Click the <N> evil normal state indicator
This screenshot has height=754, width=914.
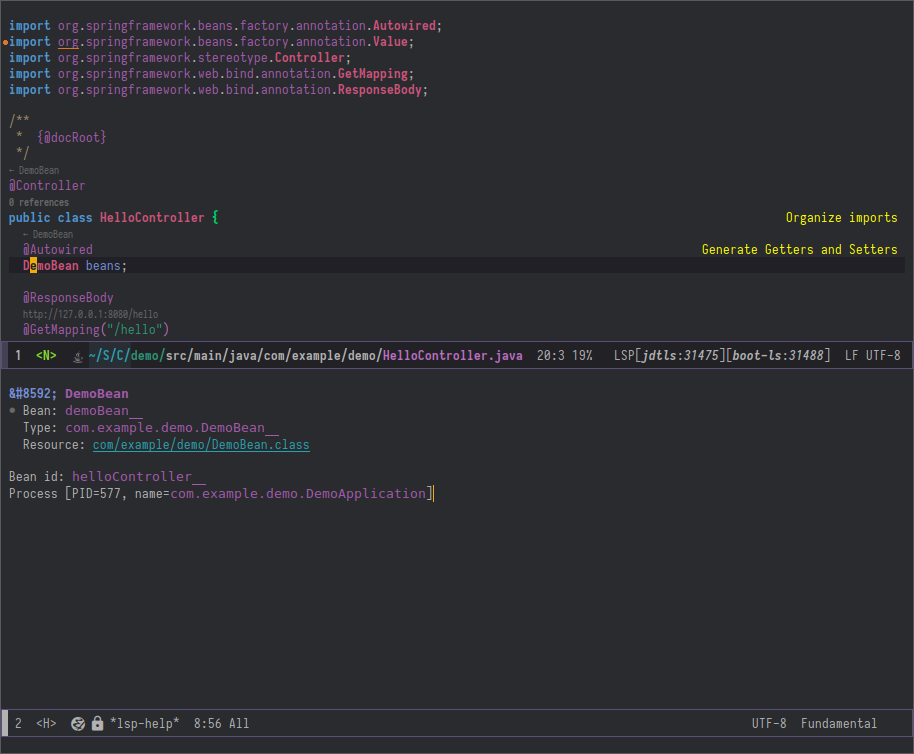(46, 355)
